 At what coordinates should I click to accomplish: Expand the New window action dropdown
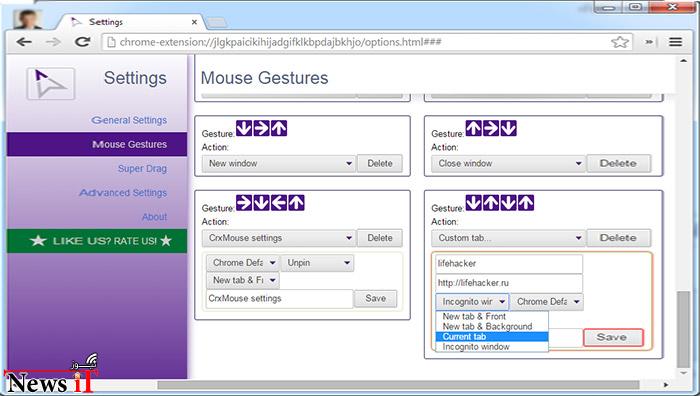click(x=279, y=163)
